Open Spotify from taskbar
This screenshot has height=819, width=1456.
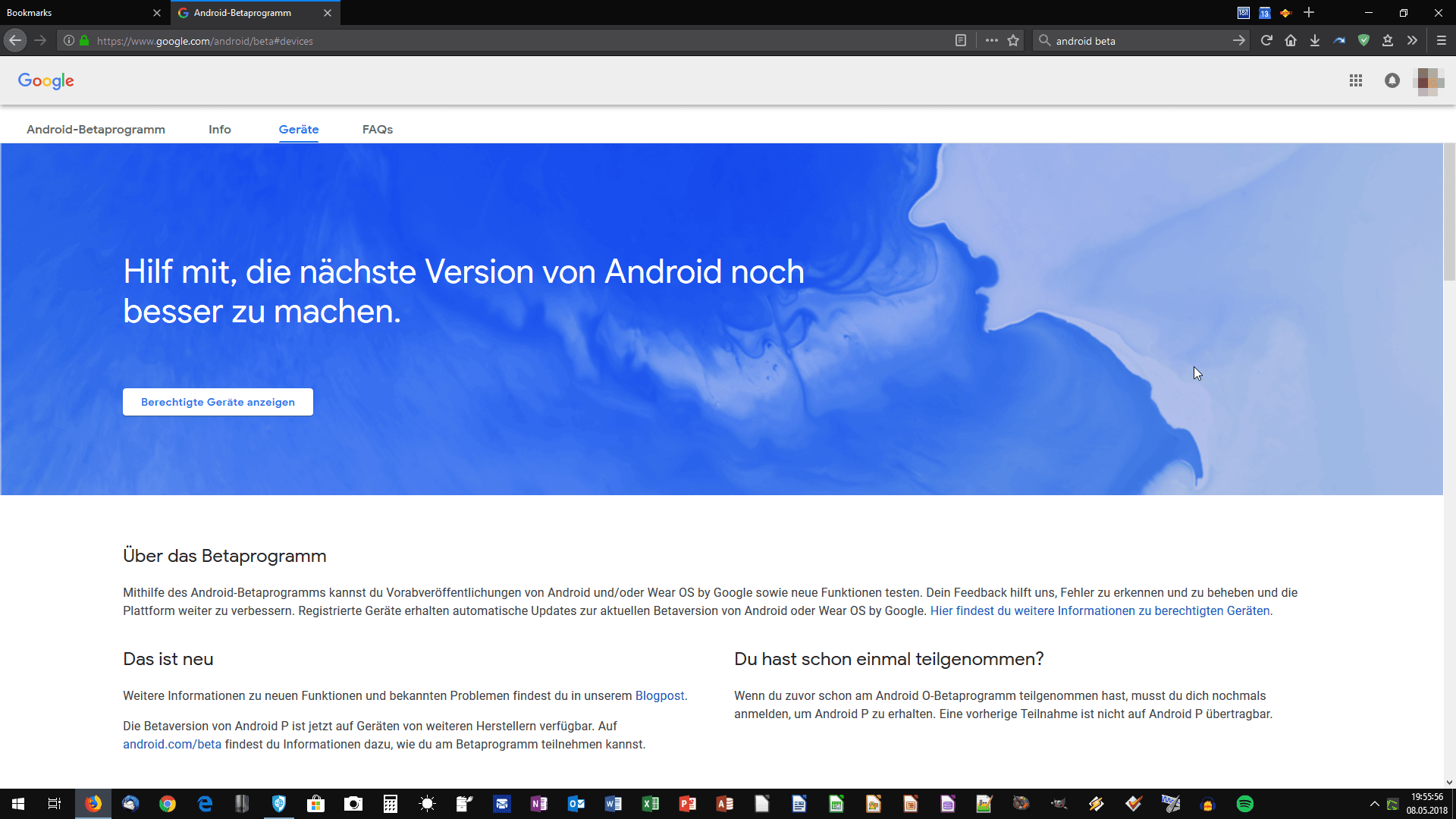pyautogui.click(x=1245, y=804)
